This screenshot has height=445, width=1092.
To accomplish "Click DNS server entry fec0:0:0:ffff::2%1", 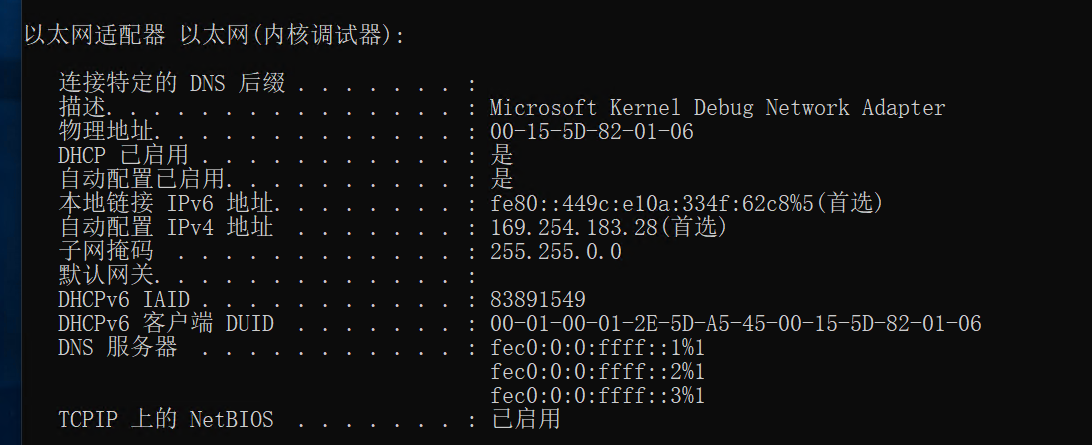I will tap(598, 371).
